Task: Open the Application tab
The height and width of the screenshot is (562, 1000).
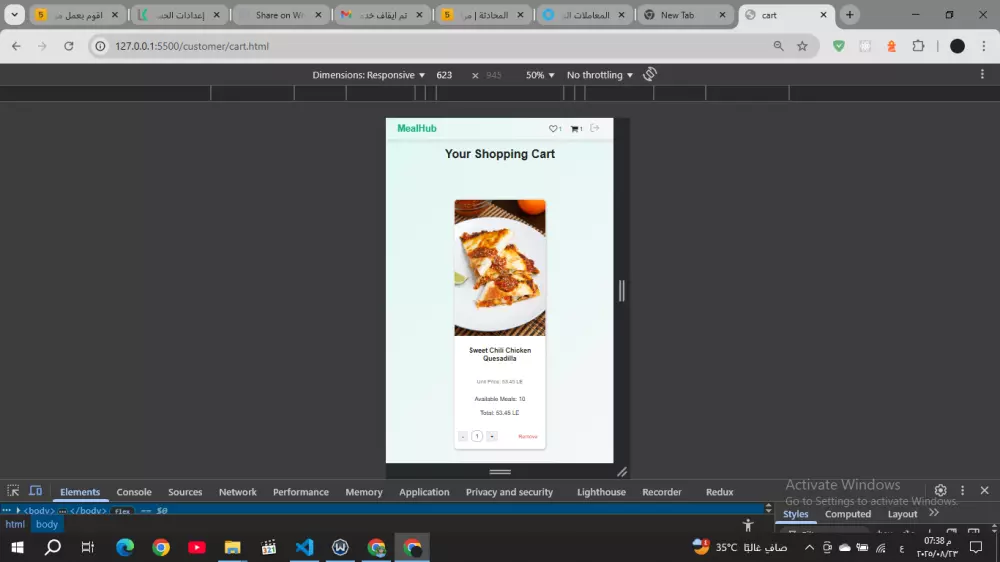Action: (424, 492)
